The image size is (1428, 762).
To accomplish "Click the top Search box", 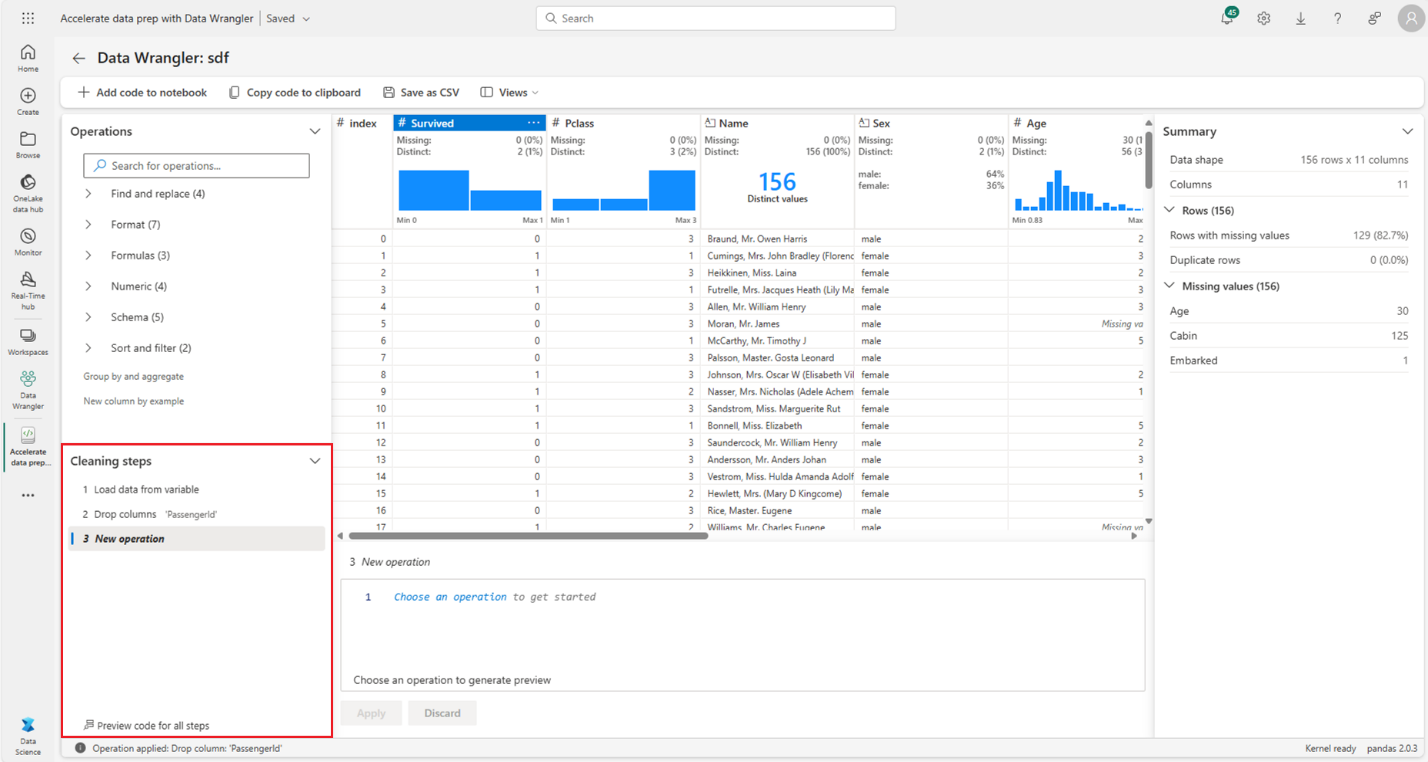I will tap(715, 18).
